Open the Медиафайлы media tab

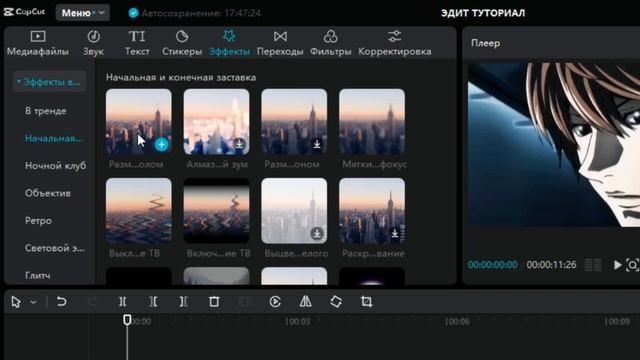[38, 43]
